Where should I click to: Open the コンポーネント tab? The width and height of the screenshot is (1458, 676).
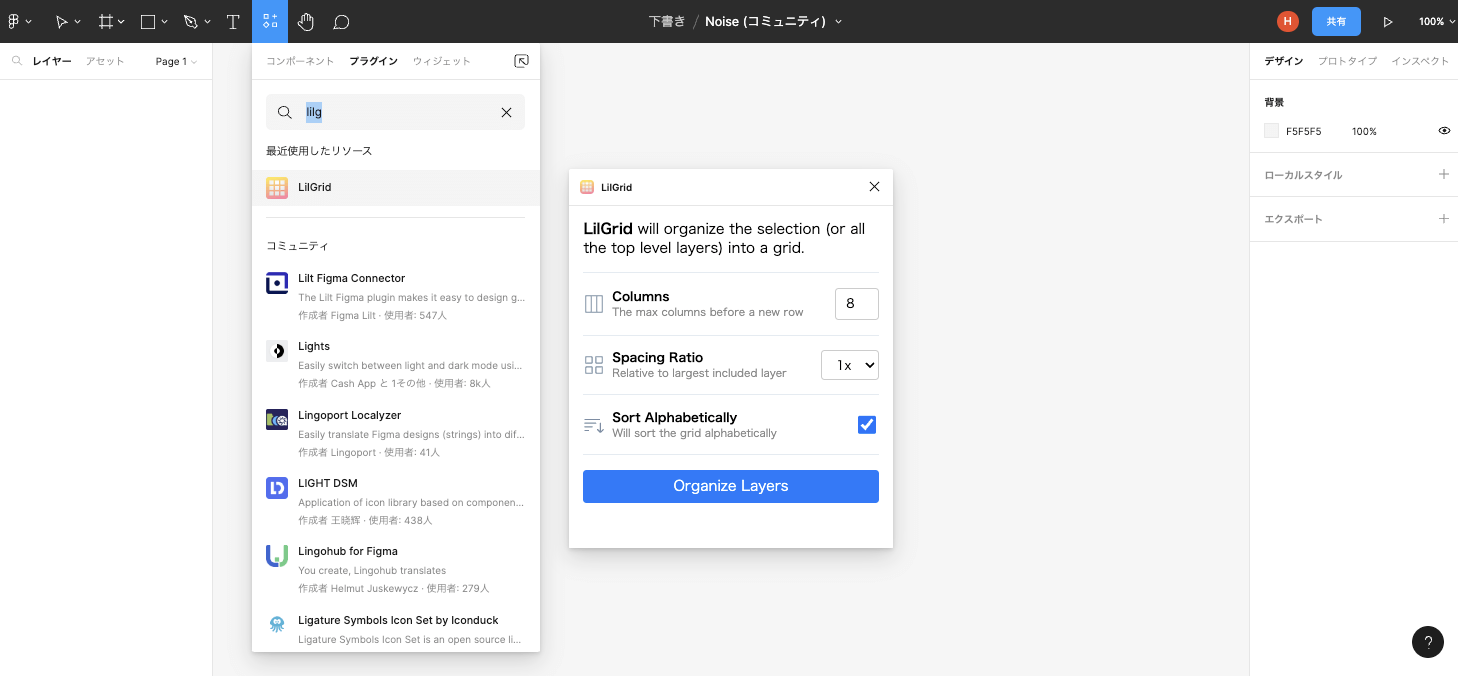[x=300, y=61]
